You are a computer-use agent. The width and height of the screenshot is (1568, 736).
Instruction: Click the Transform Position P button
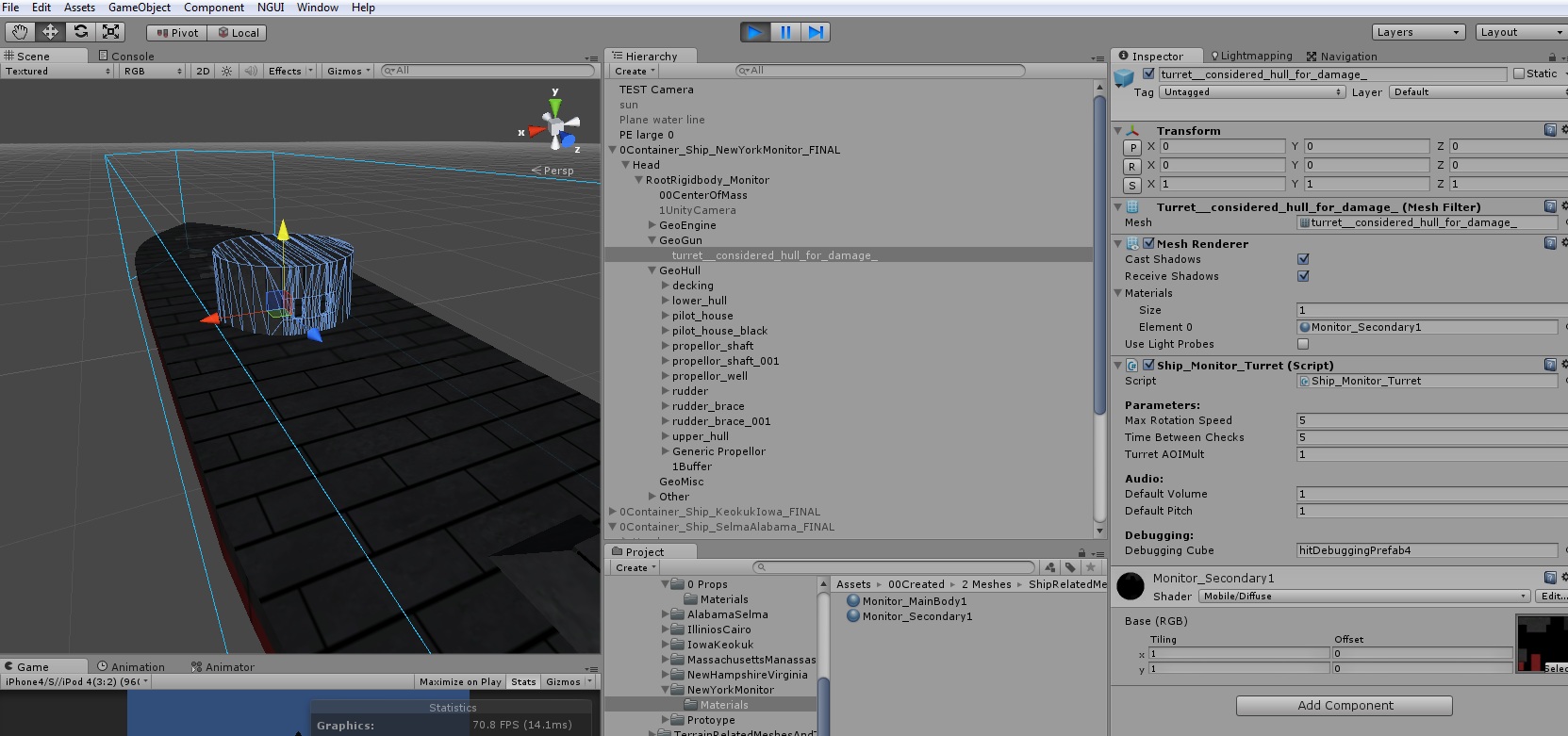[1132, 147]
